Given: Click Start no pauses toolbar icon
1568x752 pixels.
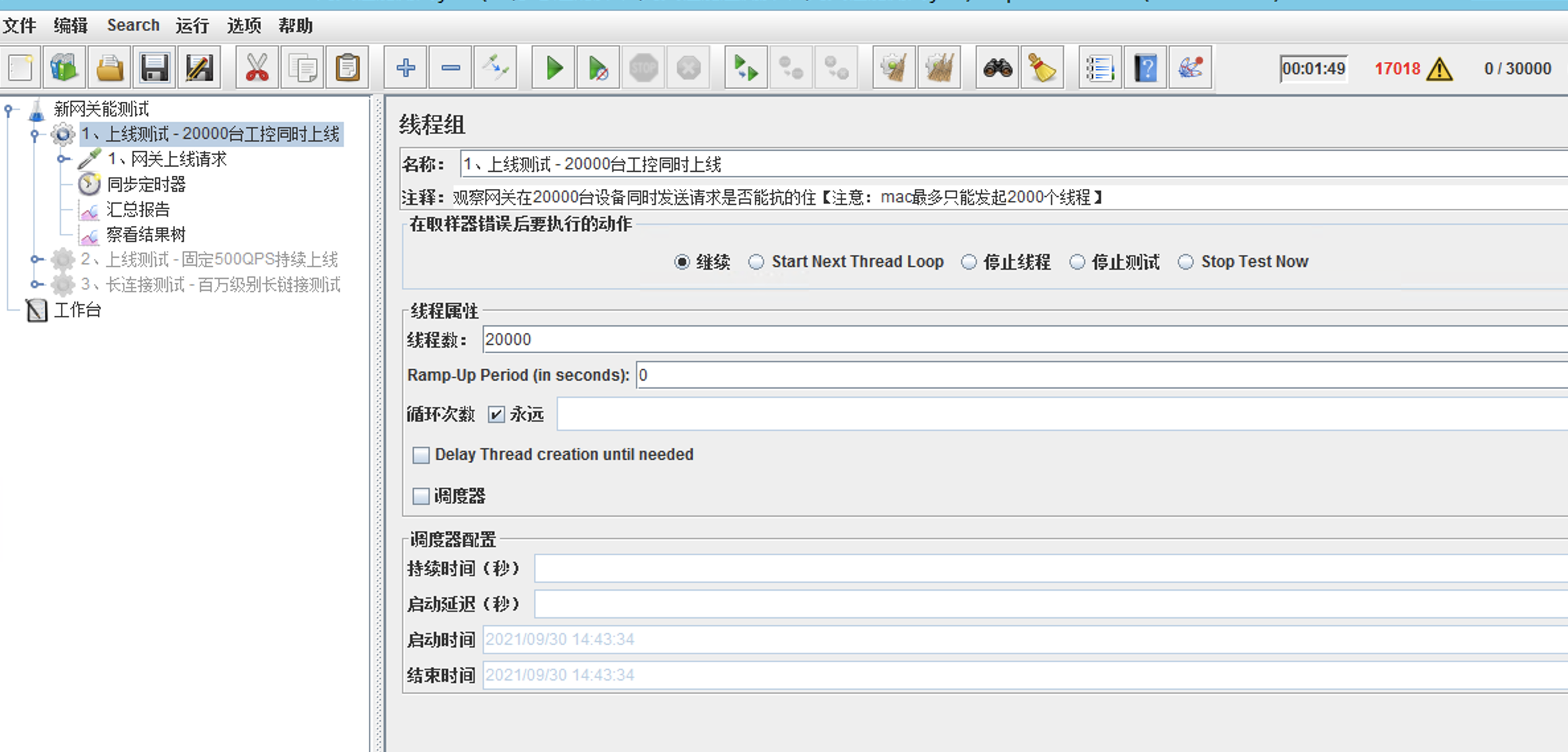Looking at the screenshot, I should (598, 68).
